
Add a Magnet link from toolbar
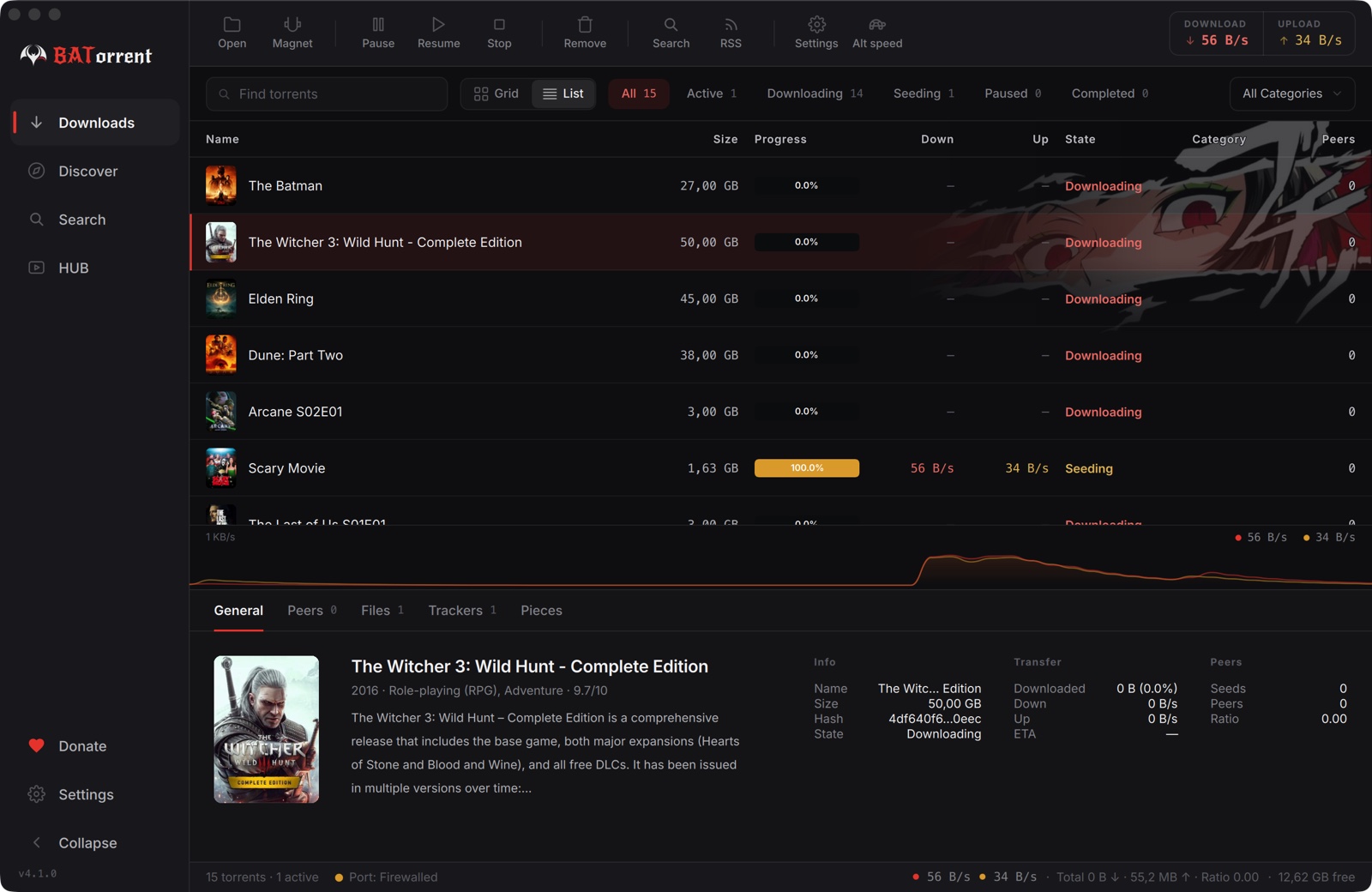click(x=292, y=33)
